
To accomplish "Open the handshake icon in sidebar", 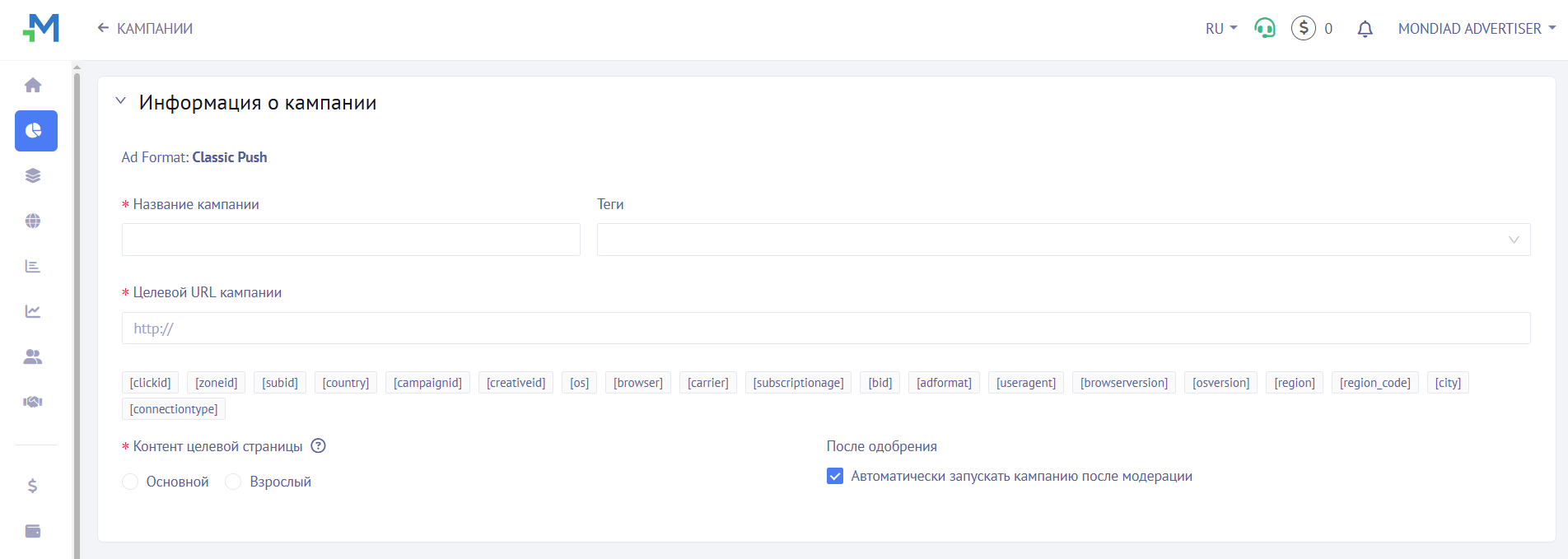I will 33,402.
